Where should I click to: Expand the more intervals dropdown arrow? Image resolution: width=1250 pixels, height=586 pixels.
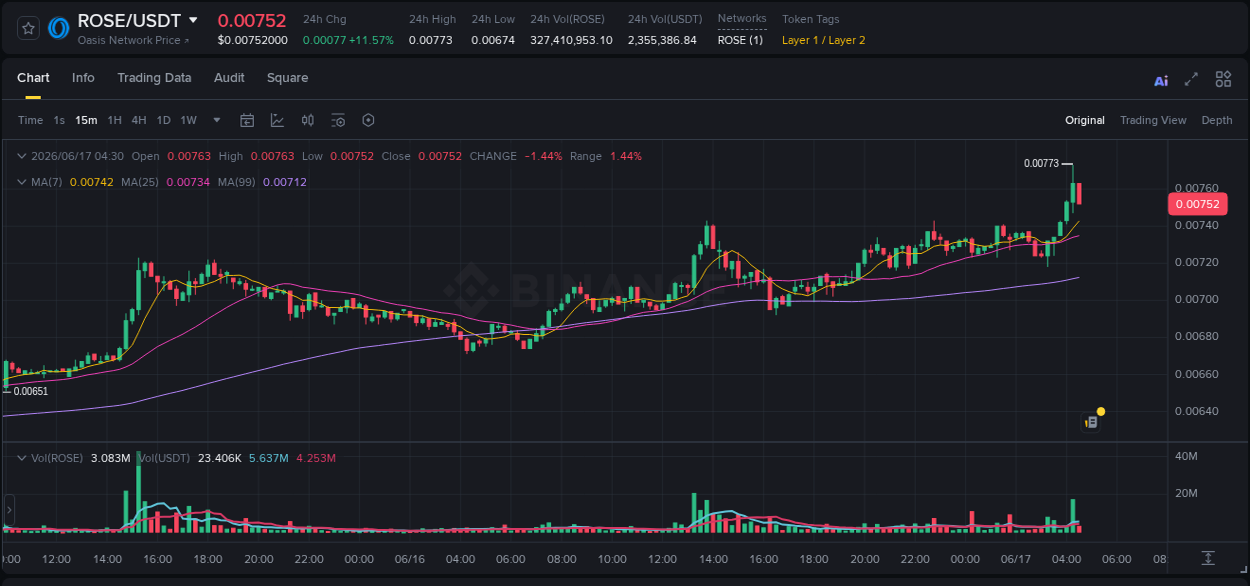click(x=217, y=120)
